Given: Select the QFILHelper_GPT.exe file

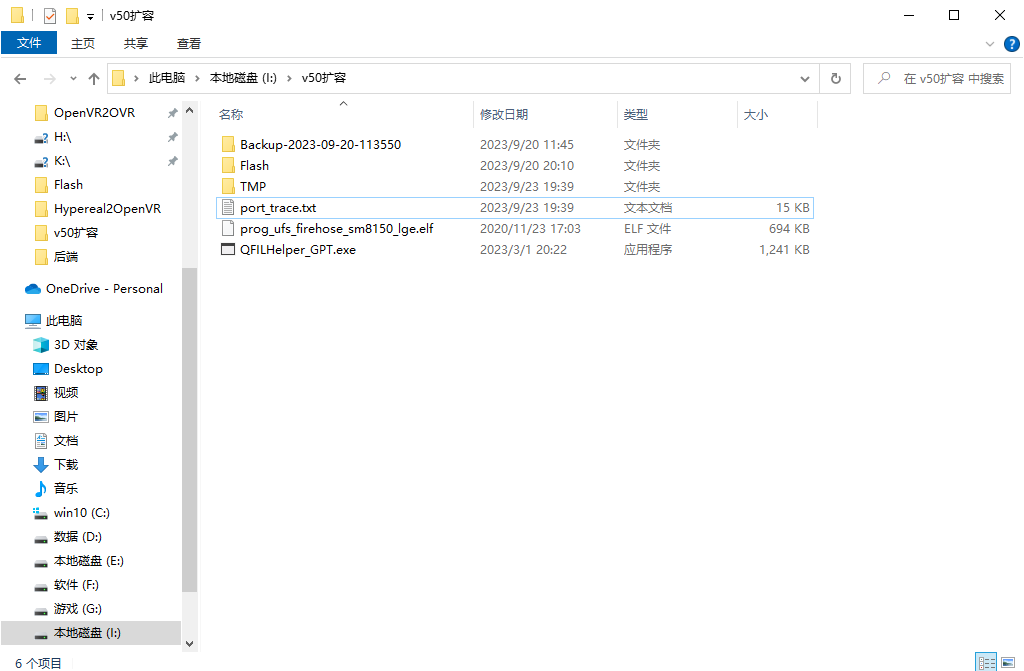Looking at the screenshot, I should pyautogui.click(x=297, y=250).
